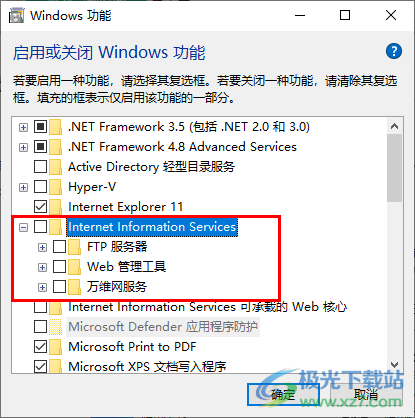Viewport: 415px width, 418px height.
Task: Enable the Internet Information Services checkbox
Action: pyautogui.click(x=40, y=227)
